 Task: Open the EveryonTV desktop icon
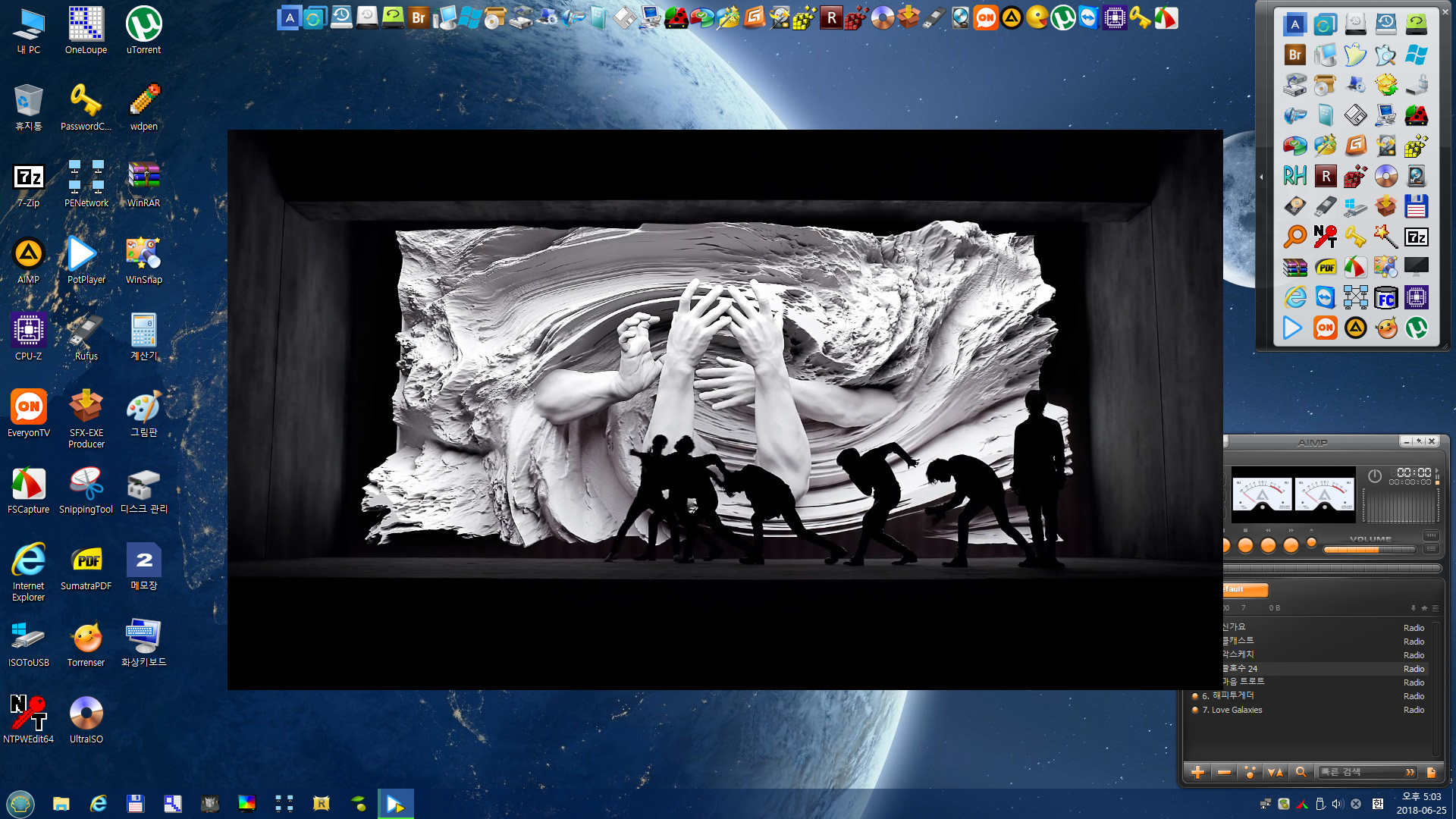click(28, 413)
